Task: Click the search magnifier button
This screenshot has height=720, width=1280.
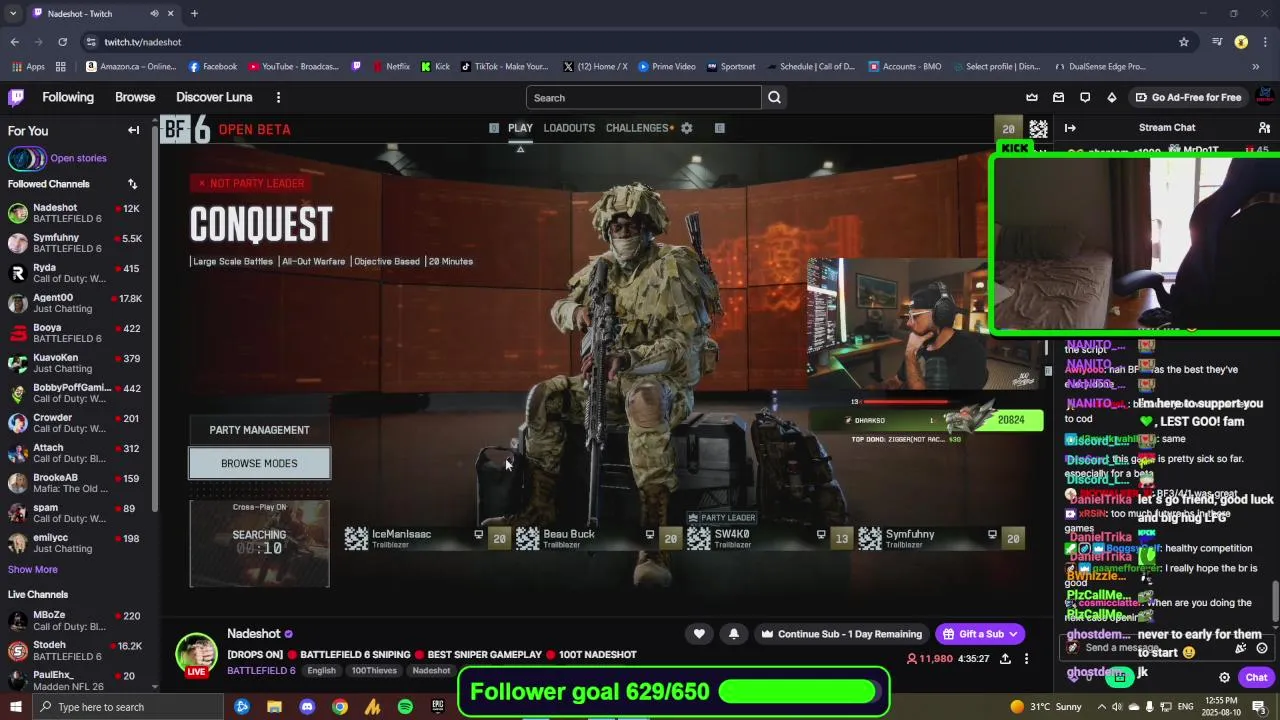Action: [774, 97]
